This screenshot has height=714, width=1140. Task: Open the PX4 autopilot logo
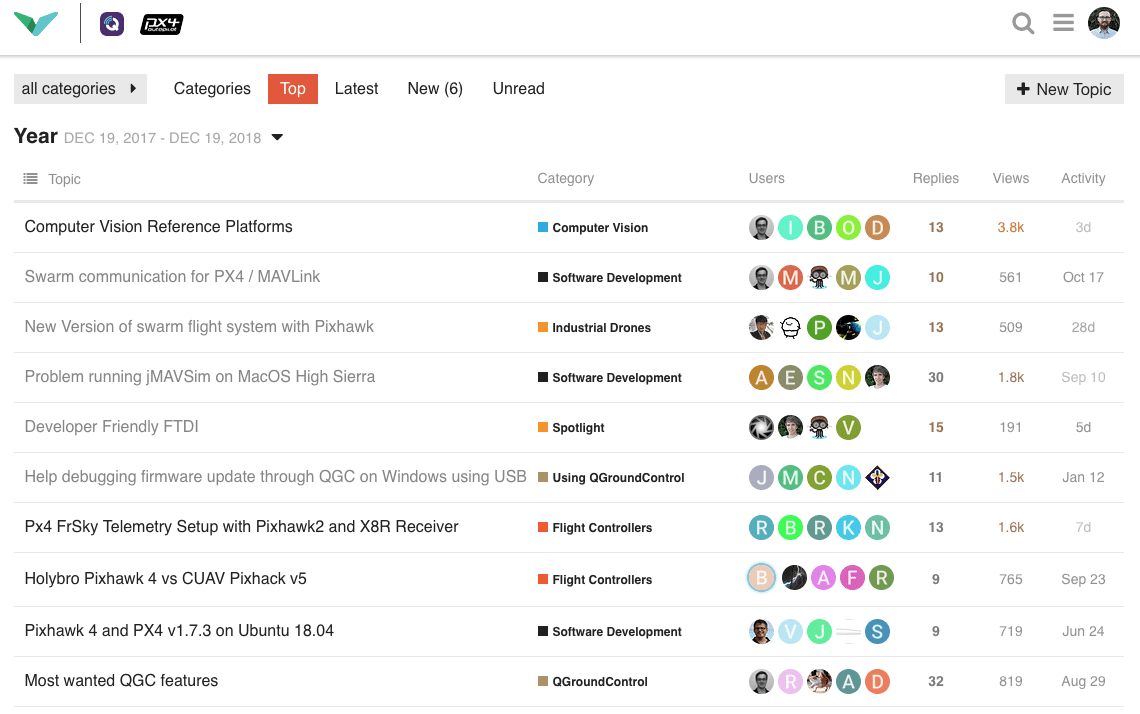pyautogui.click(x=161, y=24)
